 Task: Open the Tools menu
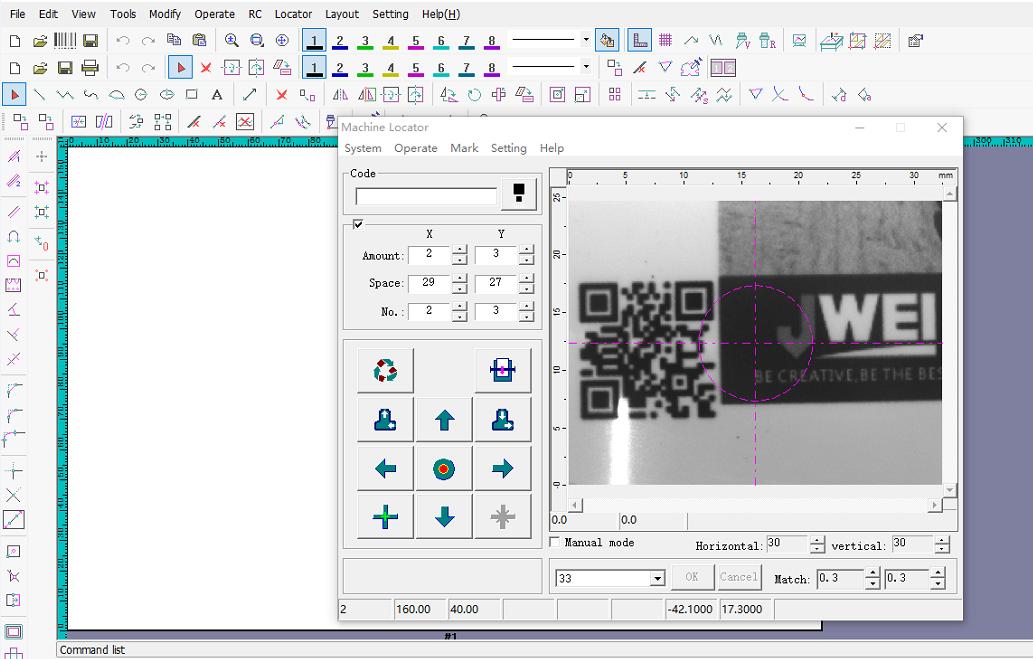123,14
